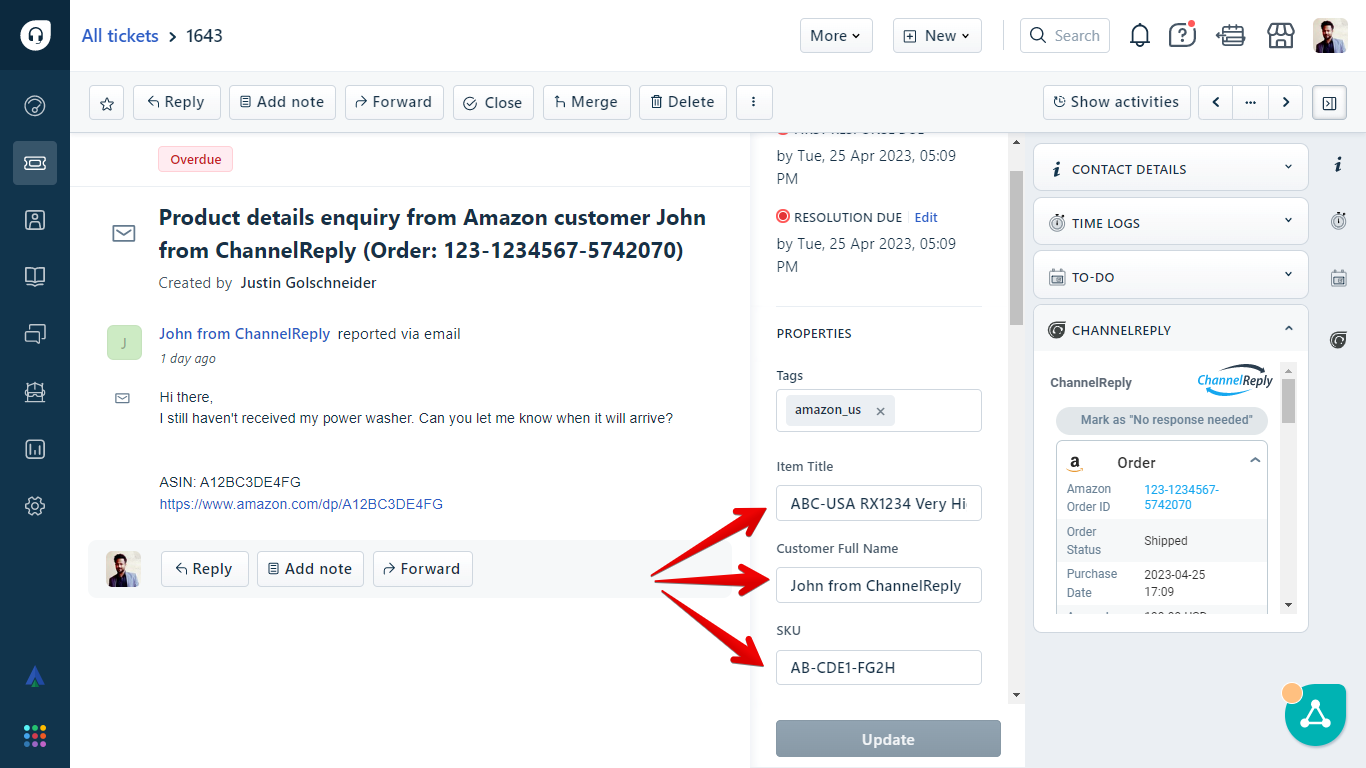Viewport: 1366px width, 768px height.
Task: Open John from ChannelReply contact link
Action: click(244, 334)
